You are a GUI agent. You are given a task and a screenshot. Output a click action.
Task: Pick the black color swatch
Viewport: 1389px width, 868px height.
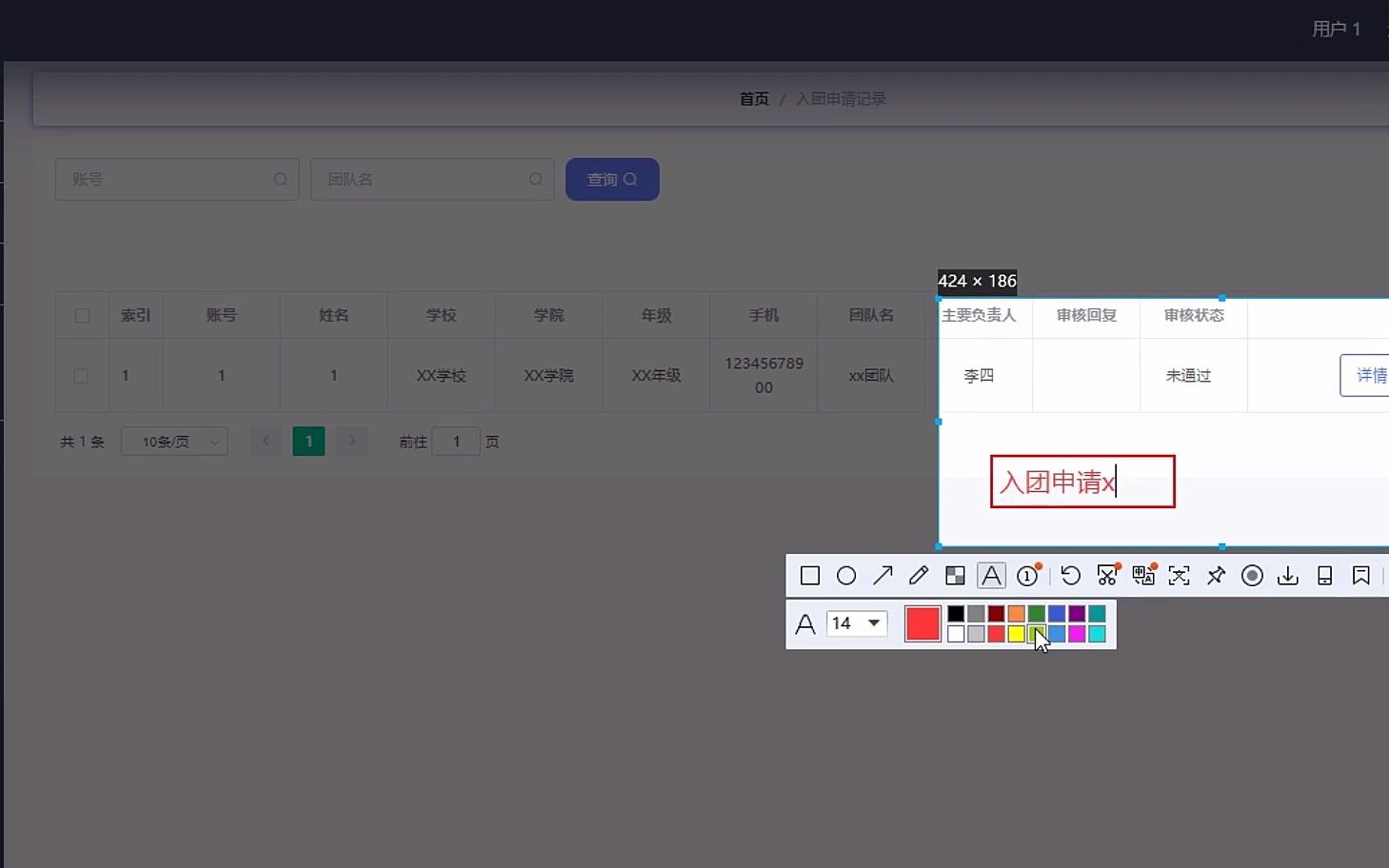click(956, 614)
